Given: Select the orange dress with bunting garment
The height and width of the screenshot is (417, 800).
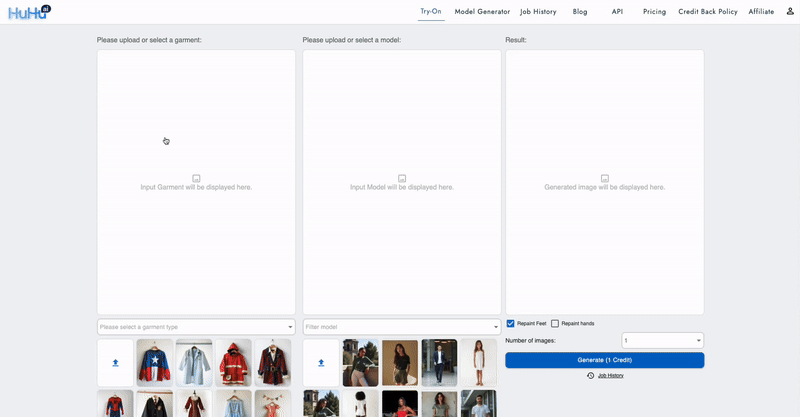Looking at the screenshot, I should pos(273,404).
